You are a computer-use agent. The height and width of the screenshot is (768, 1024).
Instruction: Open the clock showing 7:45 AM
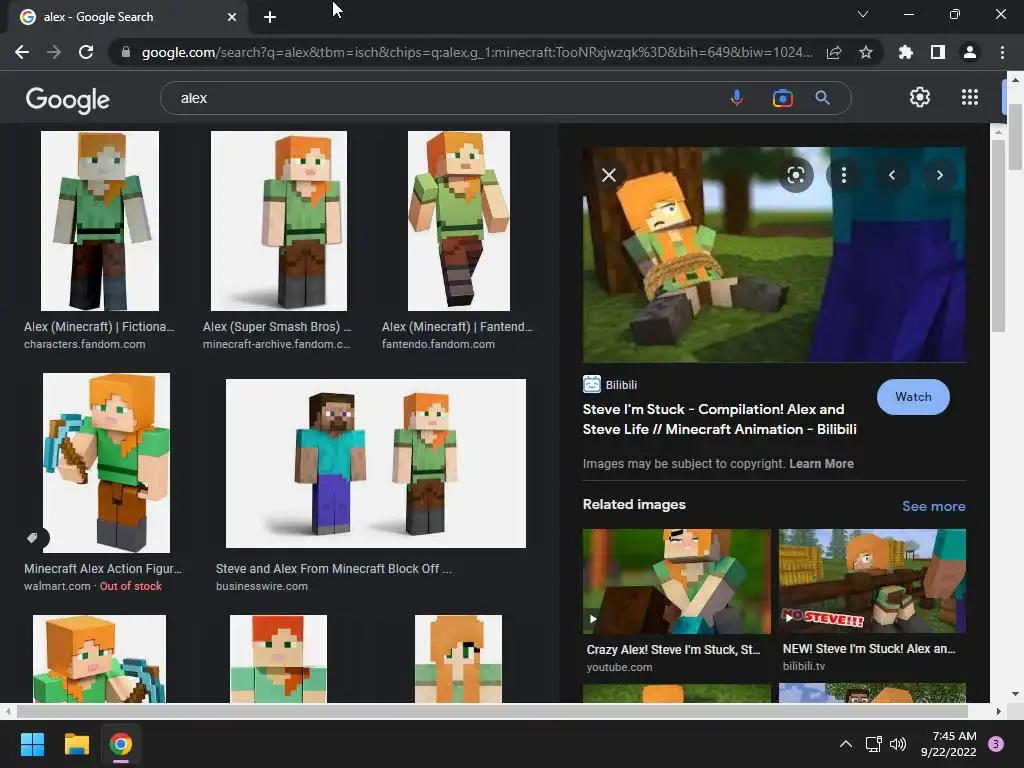pos(948,744)
